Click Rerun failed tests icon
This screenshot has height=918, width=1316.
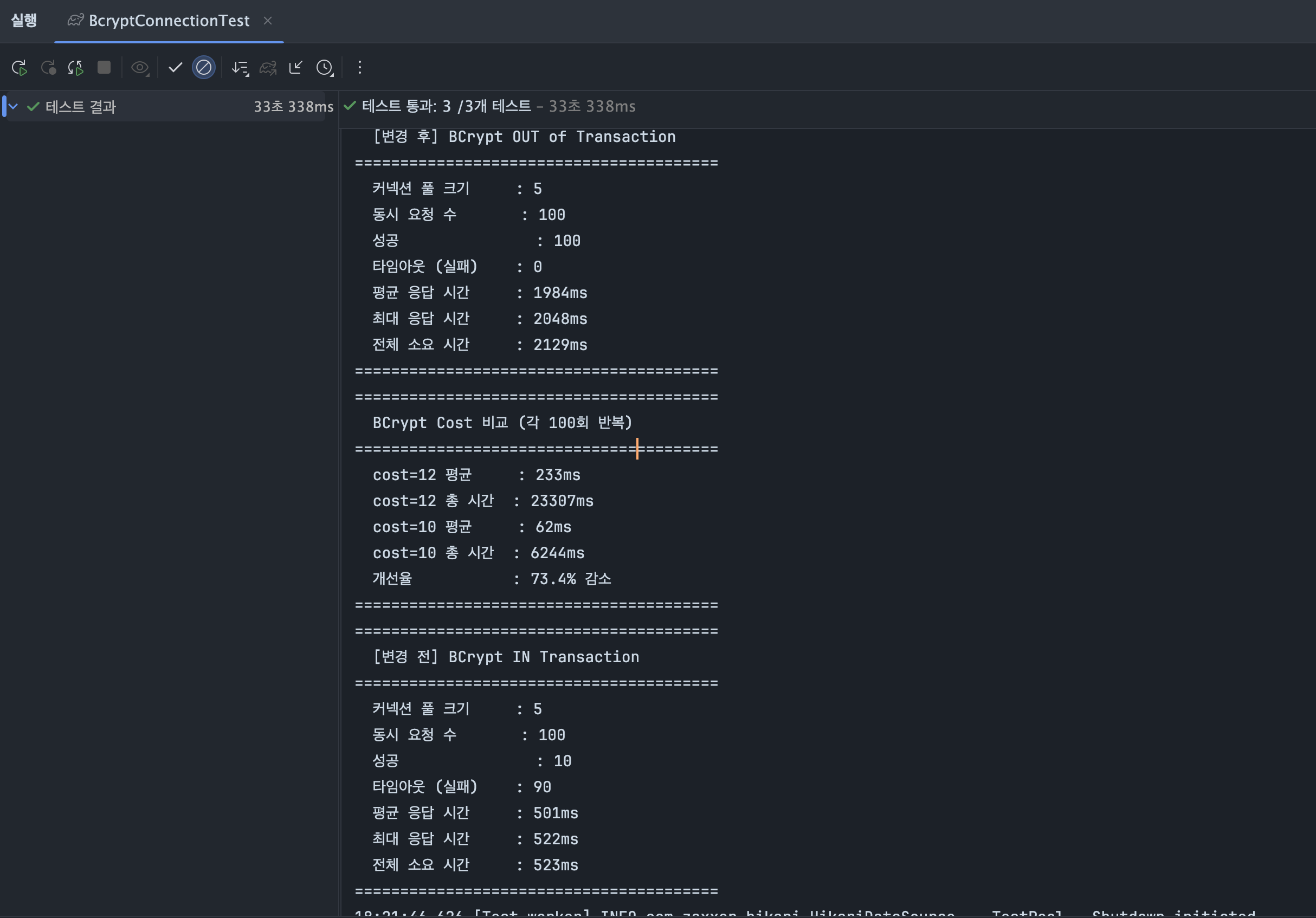click(49, 68)
